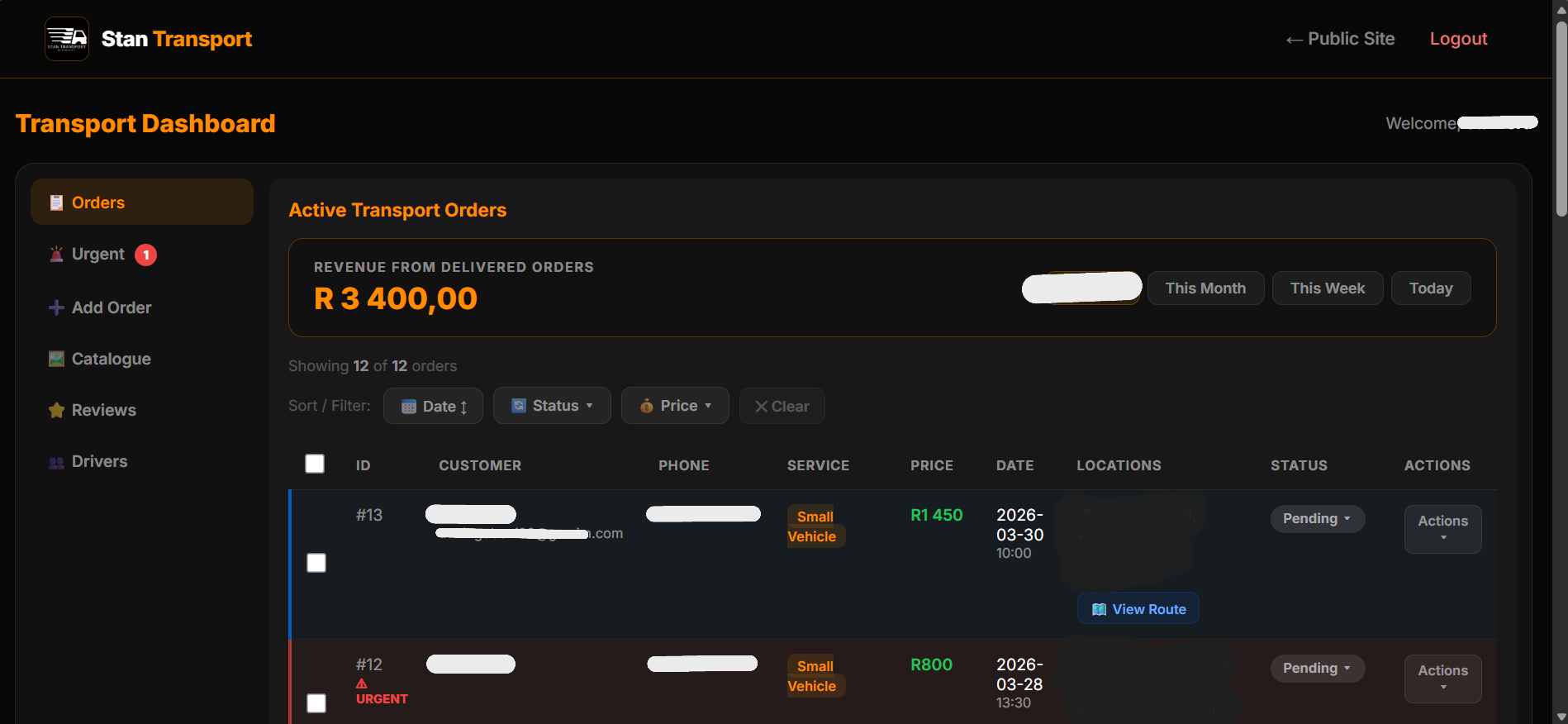Image resolution: width=1568 pixels, height=724 pixels.
Task: Change Pending status for order #13
Action: pos(1317,519)
